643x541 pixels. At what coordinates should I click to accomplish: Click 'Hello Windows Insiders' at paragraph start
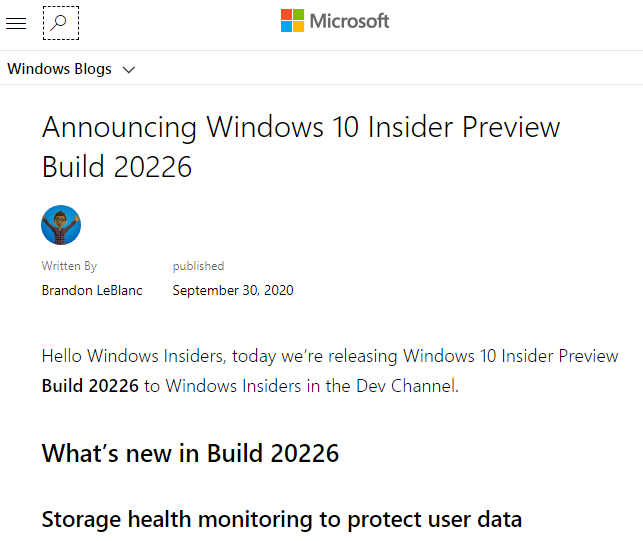coord(132,356)
